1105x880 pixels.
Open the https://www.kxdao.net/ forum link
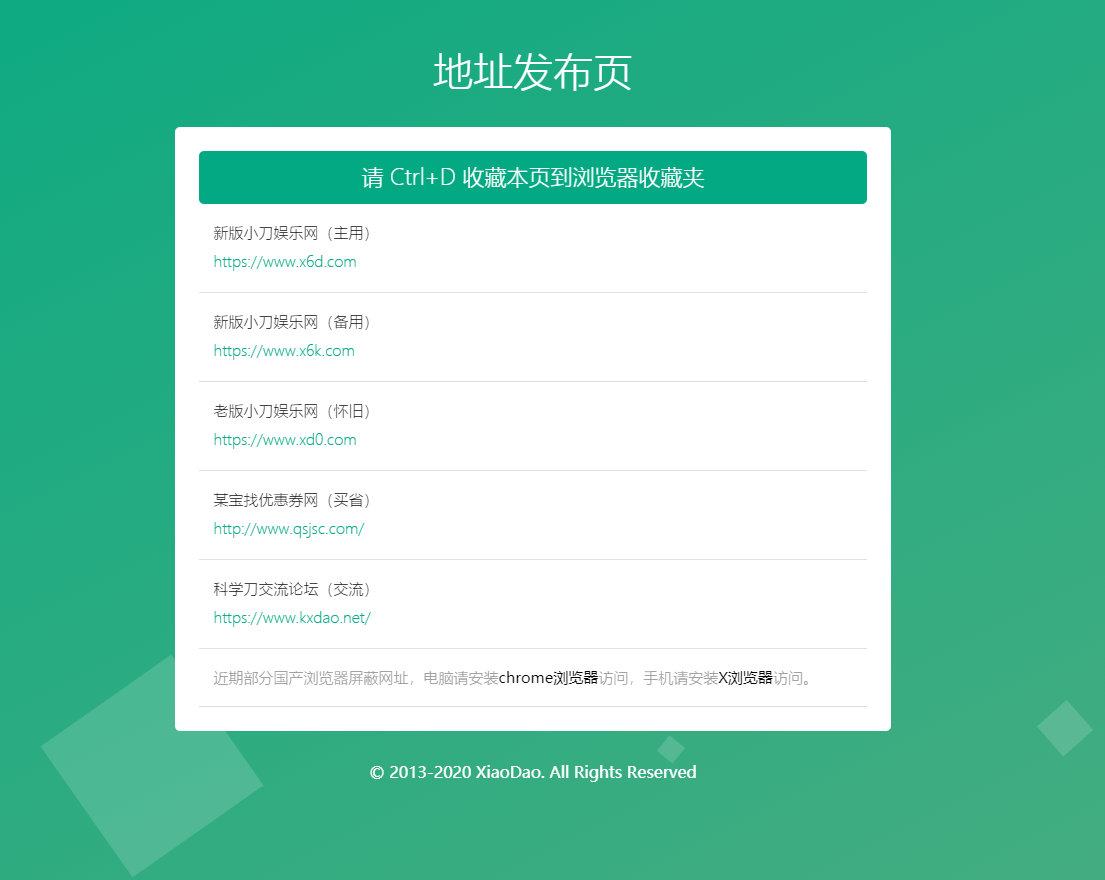pos(292,617)
